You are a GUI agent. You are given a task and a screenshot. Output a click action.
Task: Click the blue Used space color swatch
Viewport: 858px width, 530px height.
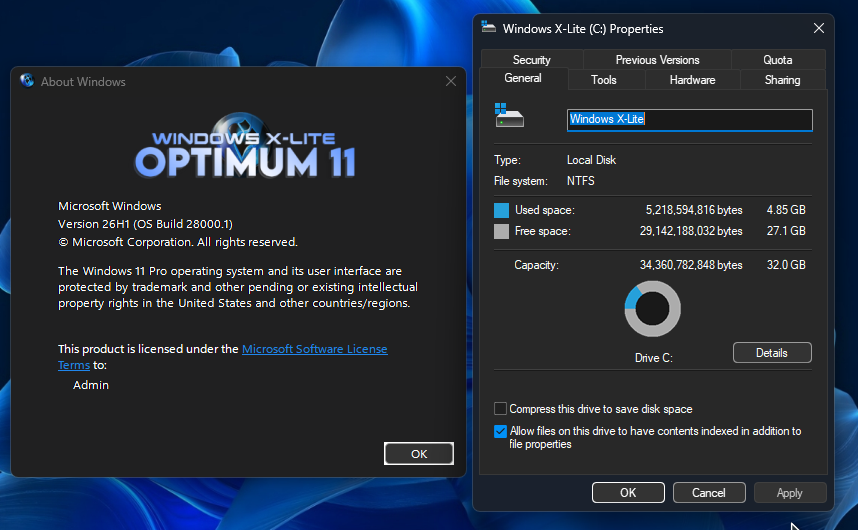pos(501,210)
